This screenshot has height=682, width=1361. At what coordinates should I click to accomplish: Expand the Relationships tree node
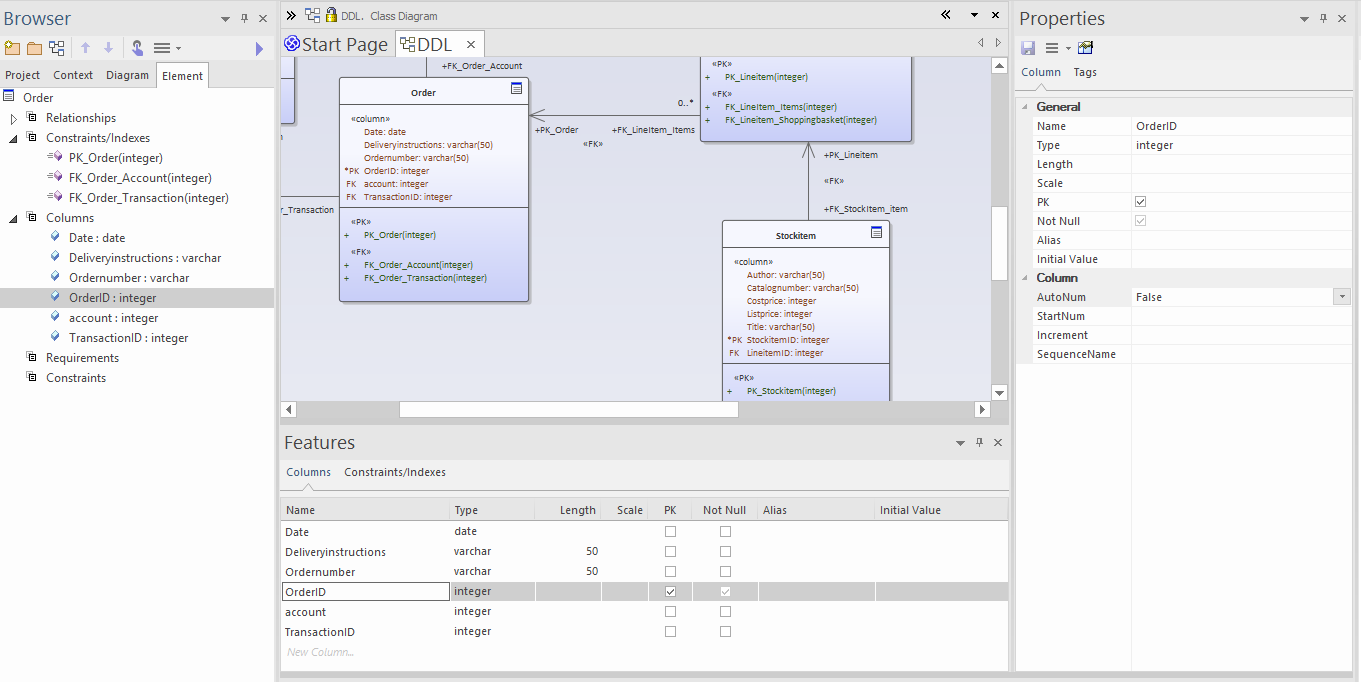14,118
